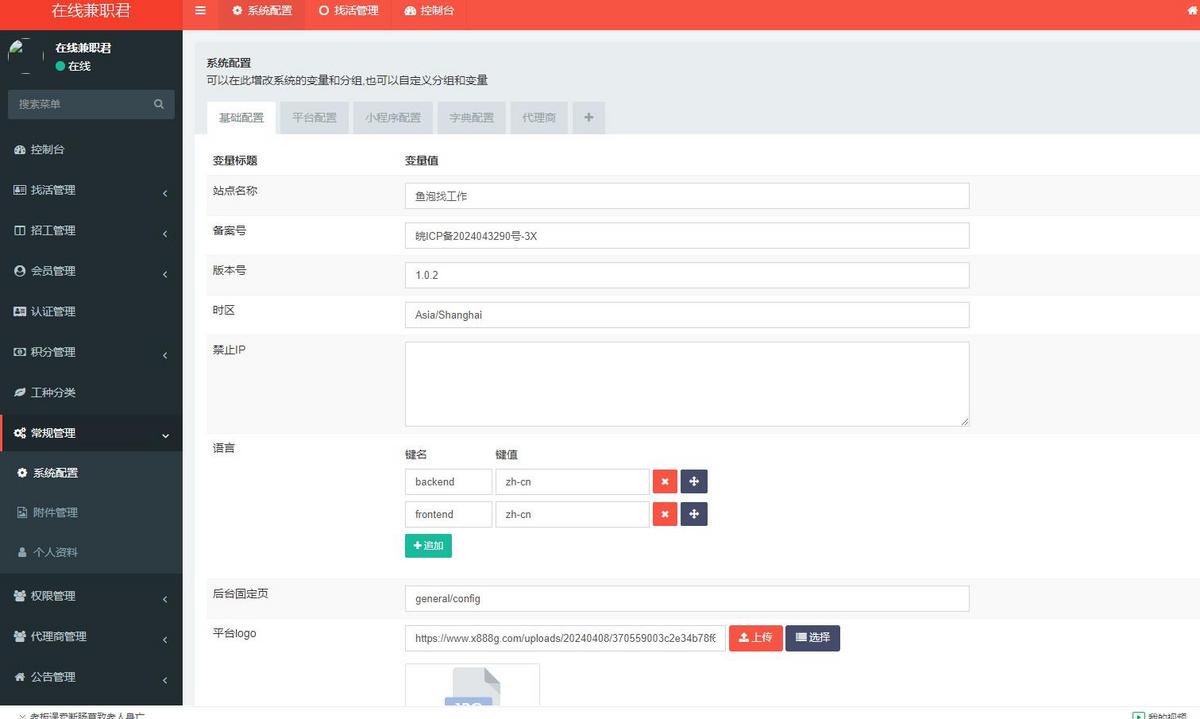The width and height of the screenshot is (1200, 719).
Task: Click the 选择 button beside logo URL
Action: [812, 638]
